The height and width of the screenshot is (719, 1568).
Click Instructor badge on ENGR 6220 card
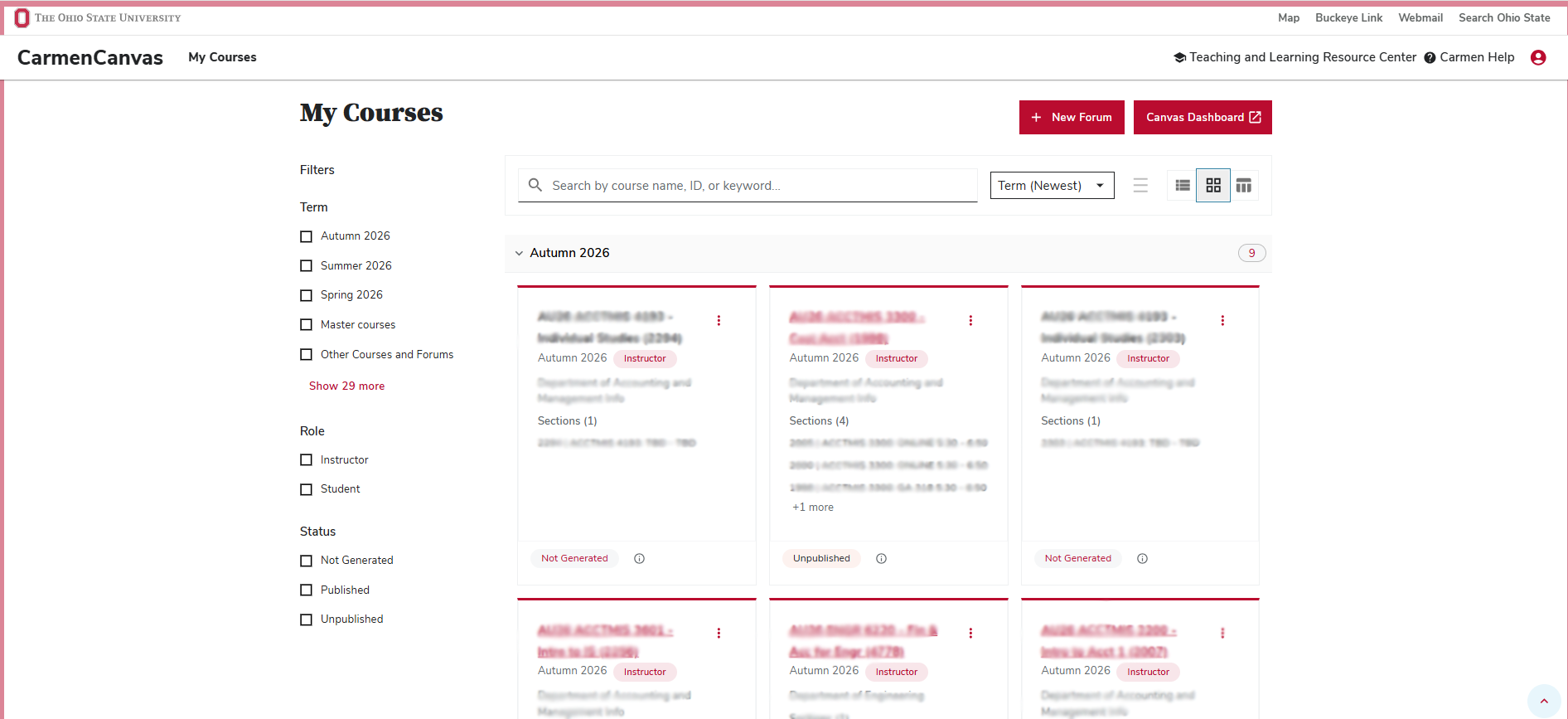pos(897,672)
